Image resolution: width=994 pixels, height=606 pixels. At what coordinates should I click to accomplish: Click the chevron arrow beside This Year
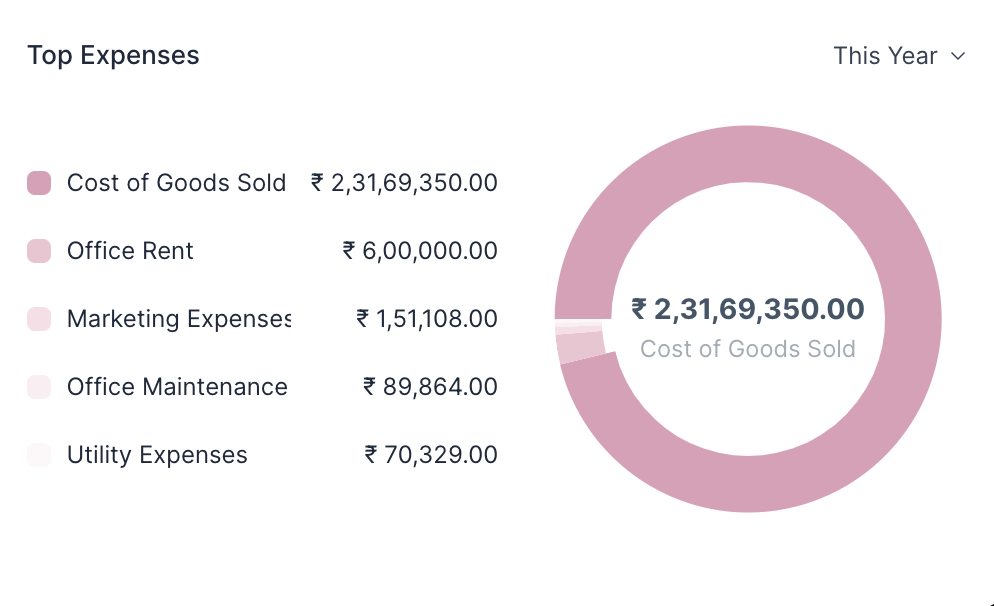coord(958,57)
